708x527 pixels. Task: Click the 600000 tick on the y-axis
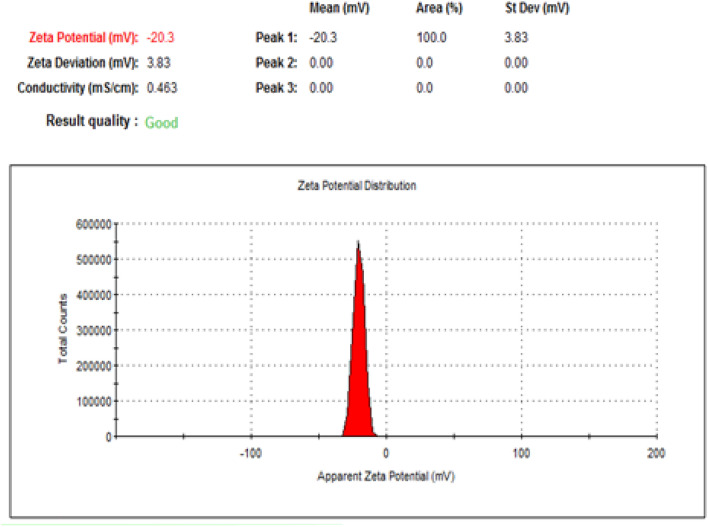pyautogui.click(x=94, y=225)
